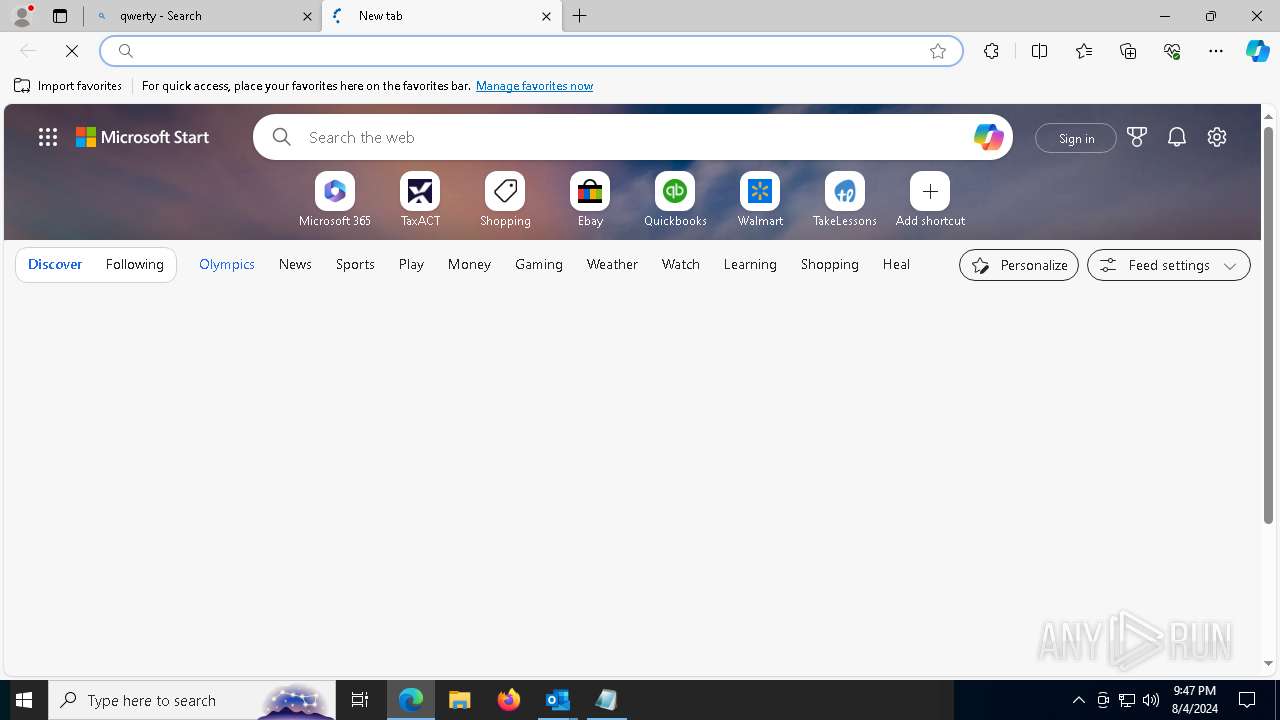This screenshot has height=720, width=1280.
Task: Click the taskbar search box
Action: (192, 700)
